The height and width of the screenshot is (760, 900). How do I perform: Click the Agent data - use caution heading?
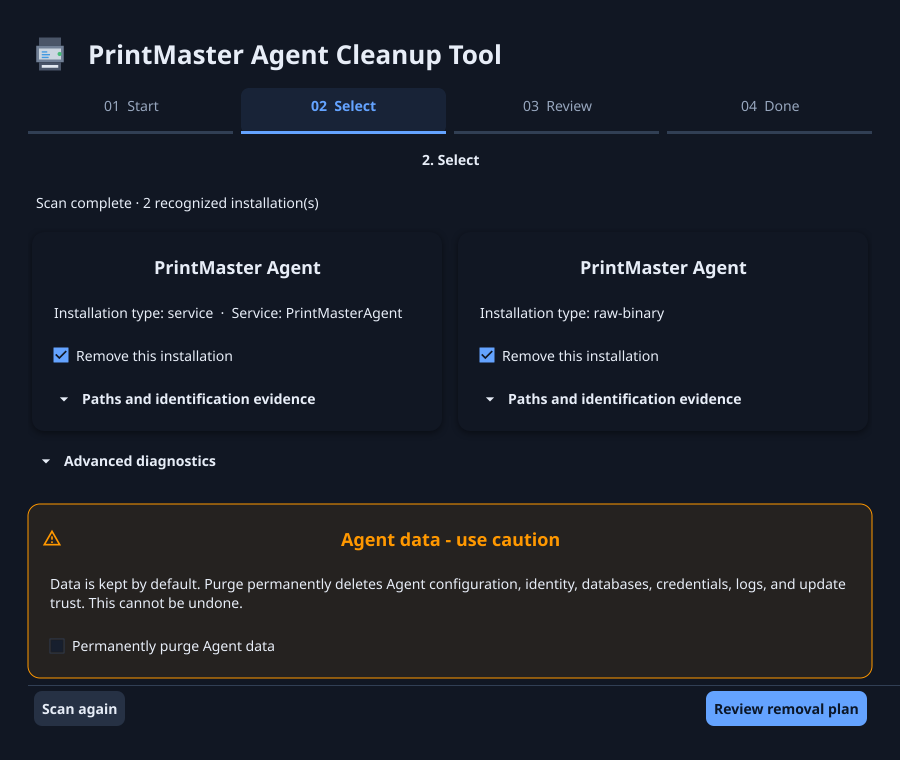pyautogui.click(x=450, y=540)
